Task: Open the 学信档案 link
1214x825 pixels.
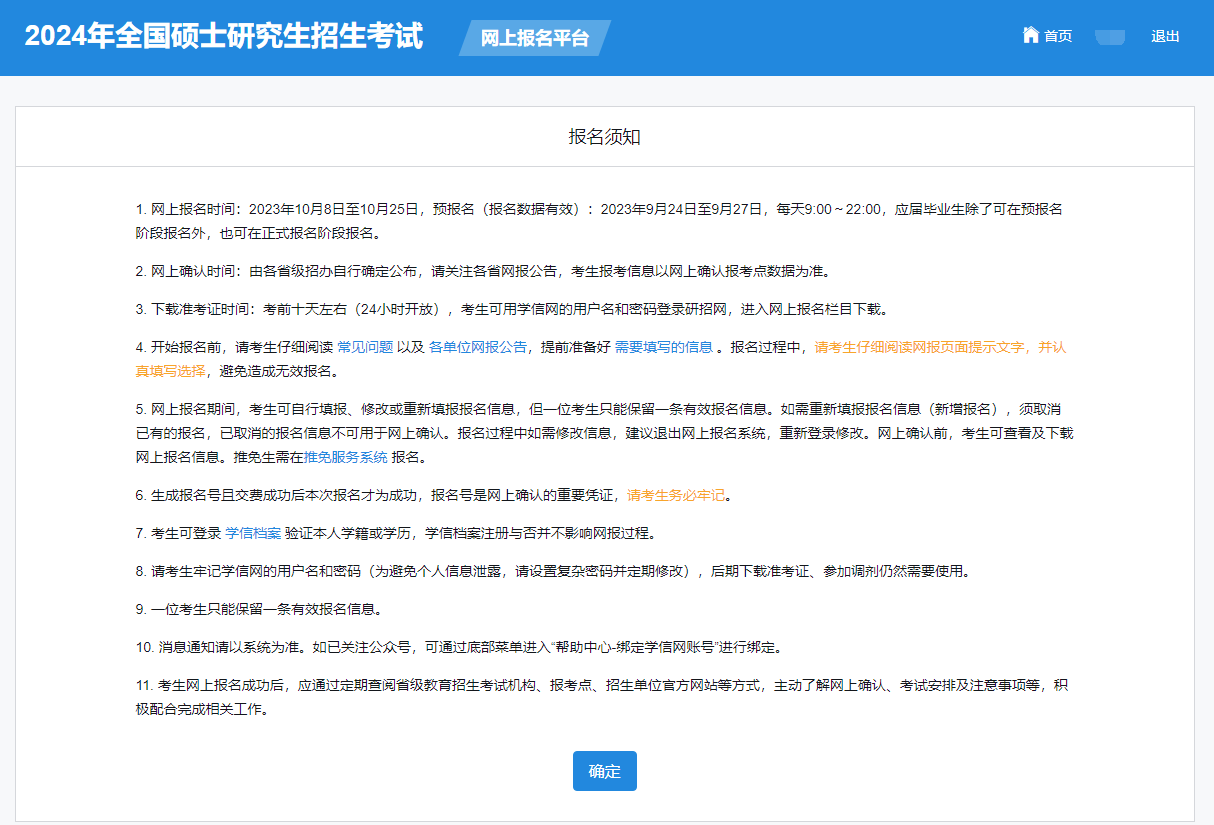Action: pyautogui.click(x=253, y=533)
